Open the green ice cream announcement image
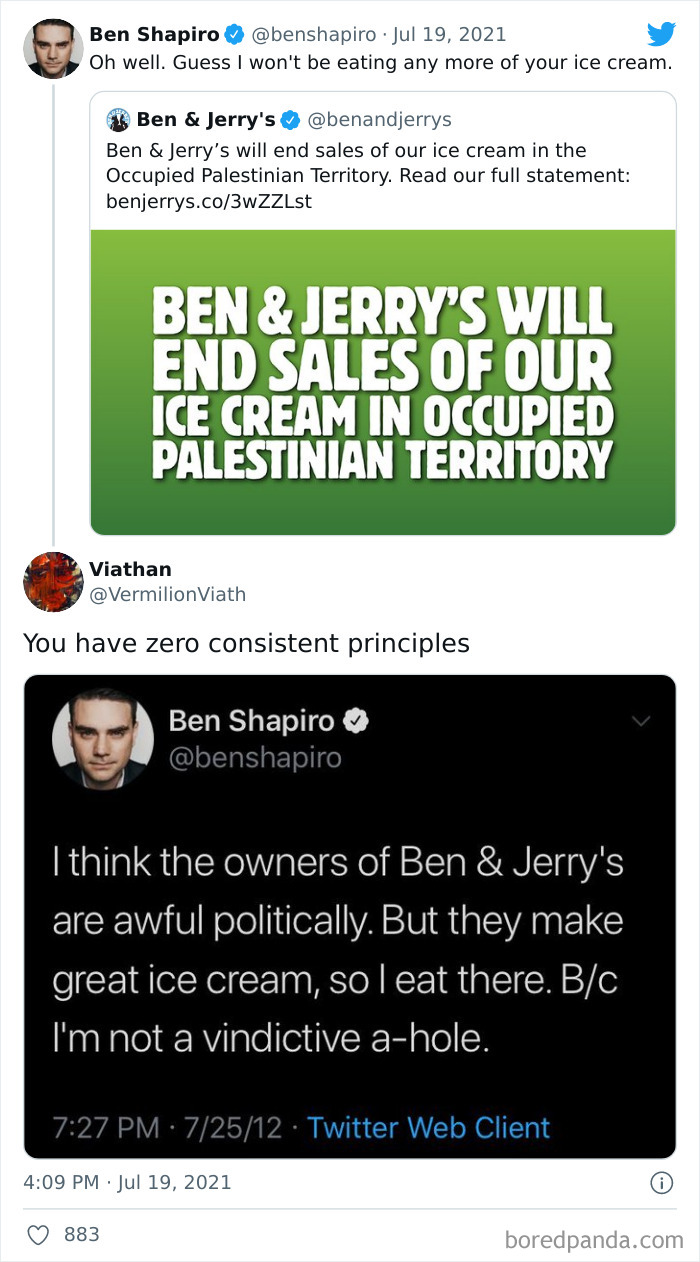The image size is (700, 1262). [x=384, y=380]
